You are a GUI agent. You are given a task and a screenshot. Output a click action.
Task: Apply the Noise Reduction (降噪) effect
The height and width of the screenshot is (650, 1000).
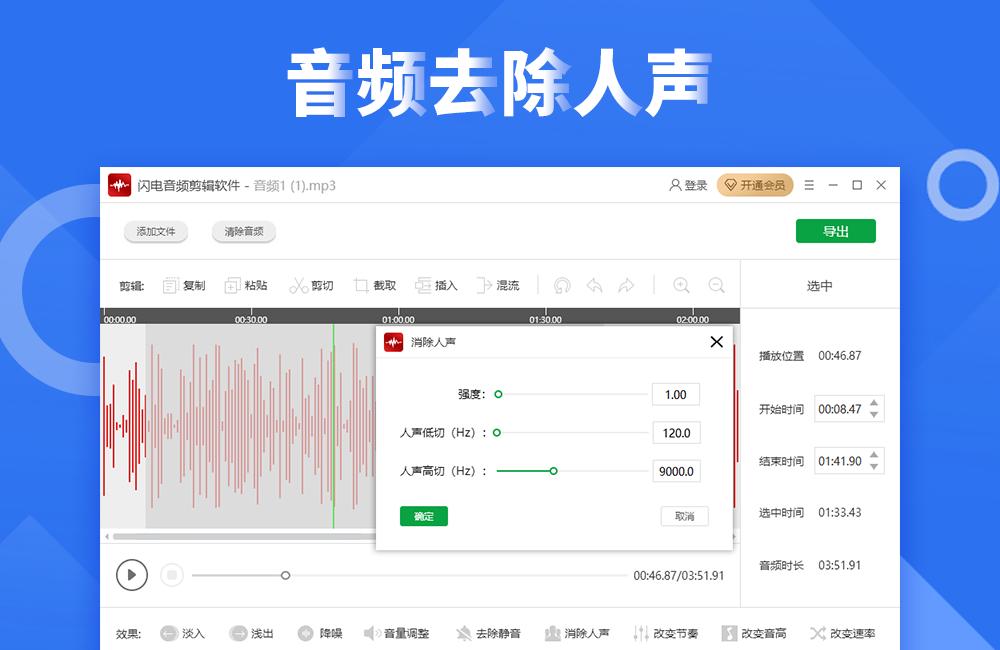point(320,633)
